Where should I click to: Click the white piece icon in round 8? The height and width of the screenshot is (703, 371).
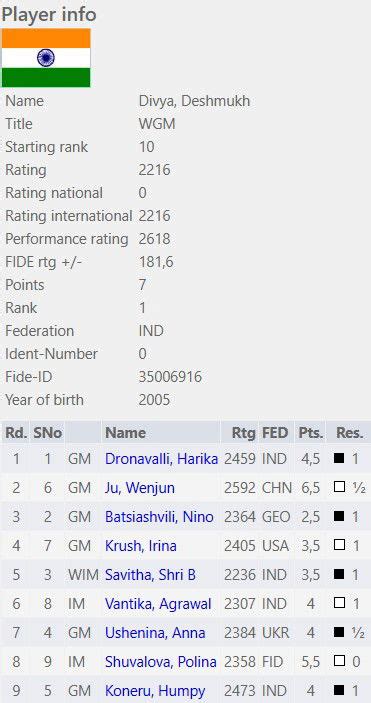[x=339, y=661]
